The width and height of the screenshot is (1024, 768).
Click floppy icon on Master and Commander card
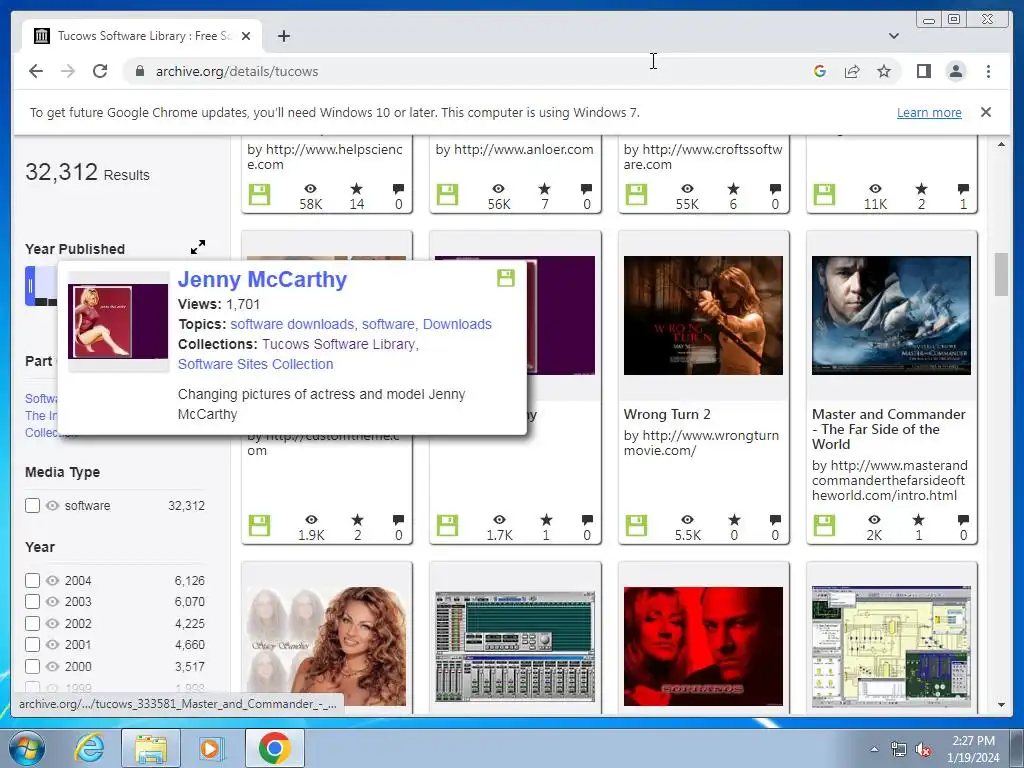click(x=825, y=526)
